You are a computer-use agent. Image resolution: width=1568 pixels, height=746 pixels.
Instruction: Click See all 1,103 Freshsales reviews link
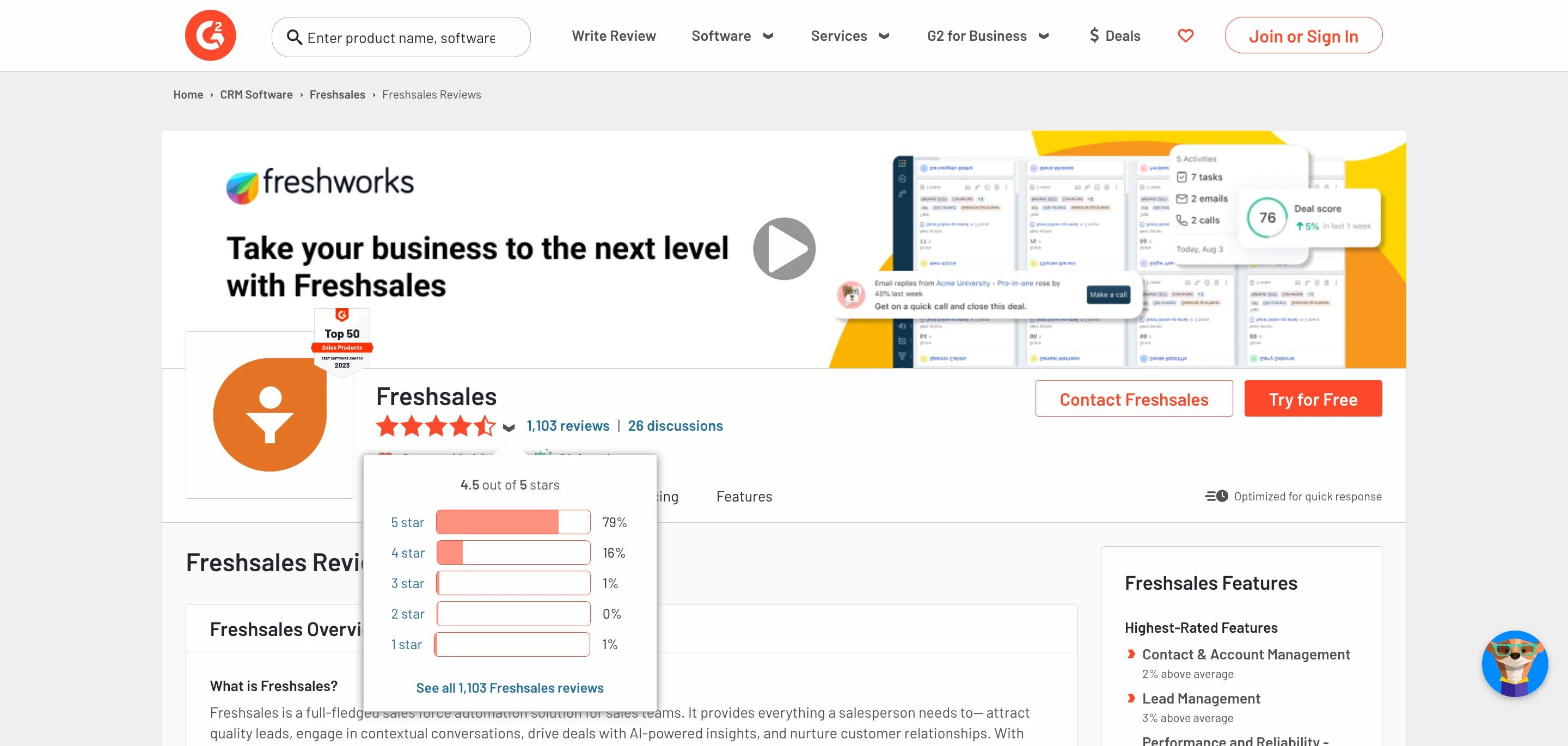click(510, 687)
